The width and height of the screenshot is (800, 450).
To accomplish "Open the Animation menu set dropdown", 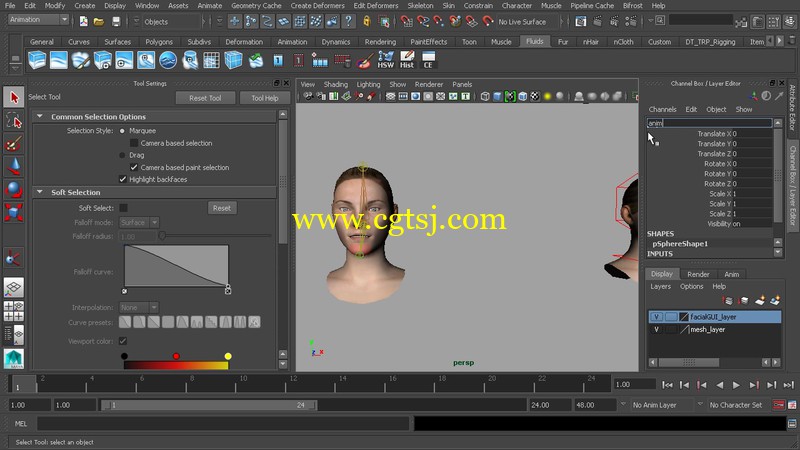I will (39, 19).
